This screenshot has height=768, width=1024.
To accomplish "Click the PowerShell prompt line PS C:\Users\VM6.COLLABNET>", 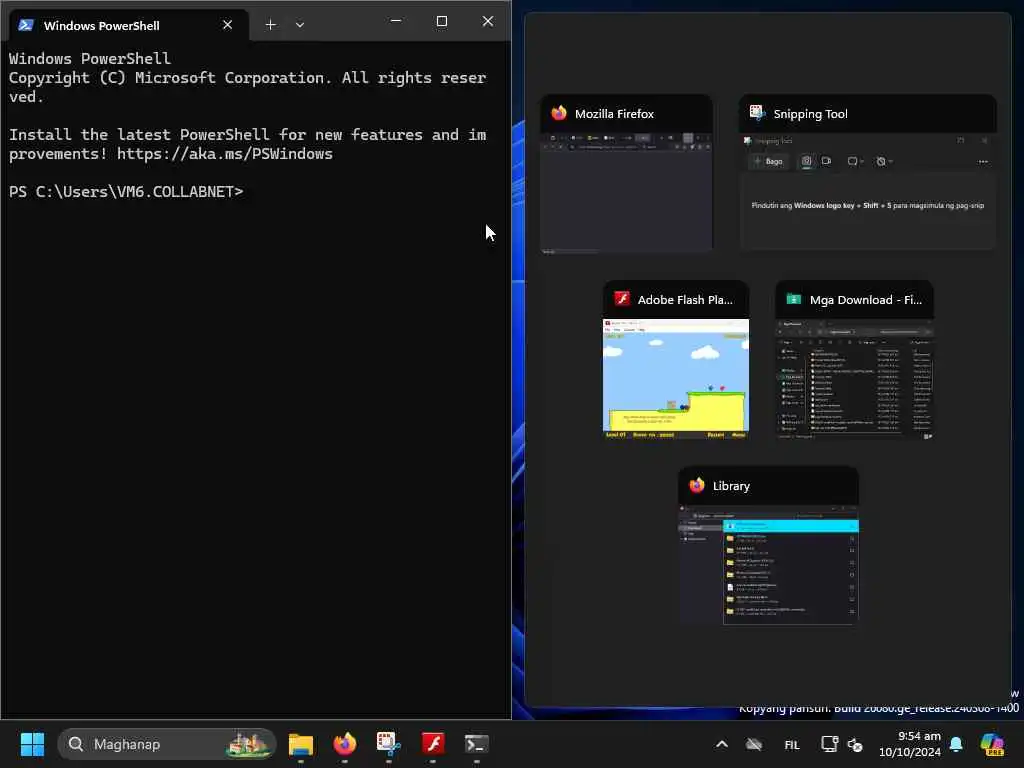I will tap(126, 191).
